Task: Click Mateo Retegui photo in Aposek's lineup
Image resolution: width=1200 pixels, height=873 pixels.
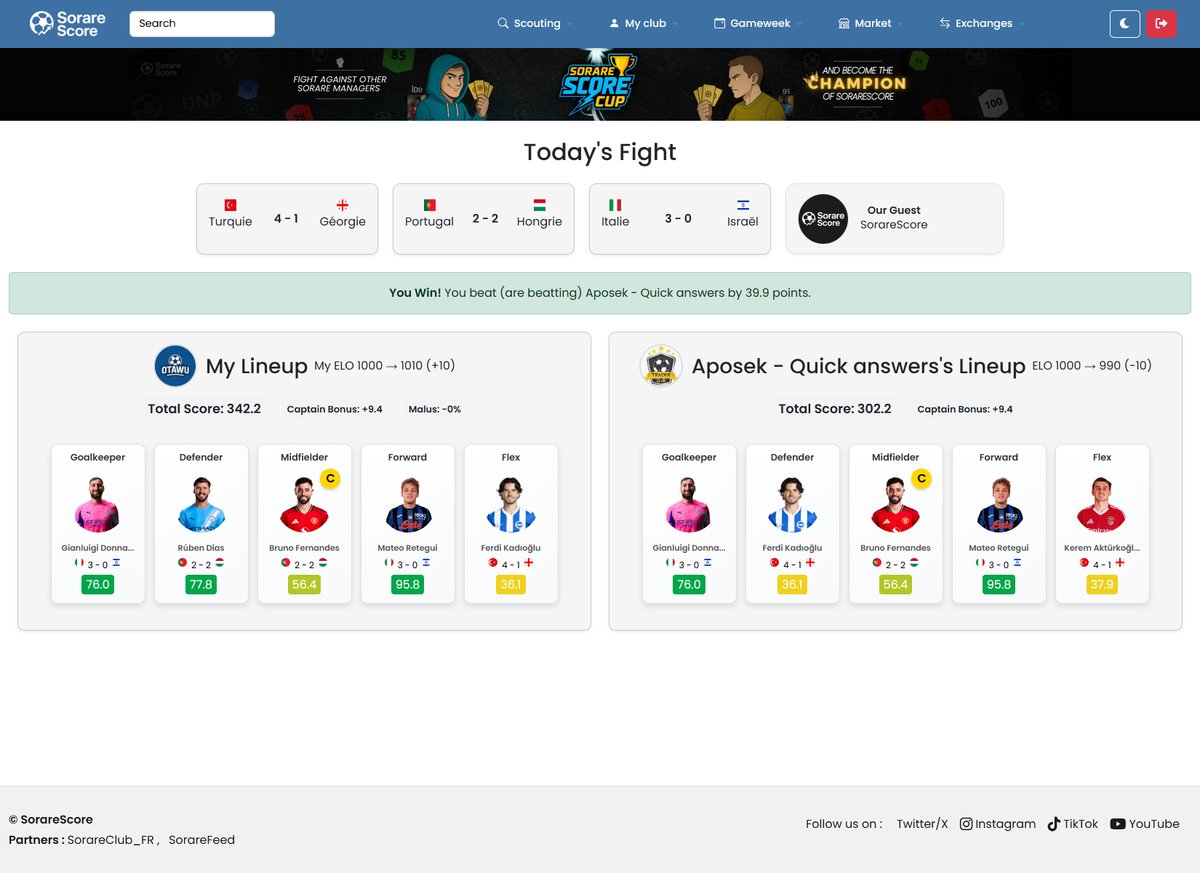Action: click(999, 504)
